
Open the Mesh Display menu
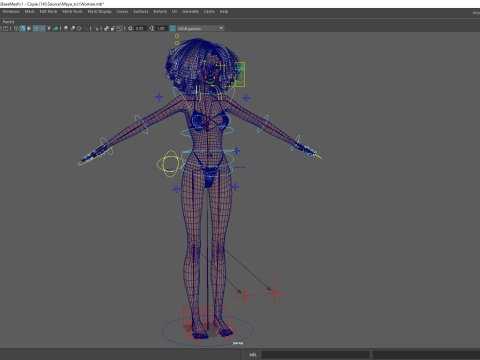point(99,11)
